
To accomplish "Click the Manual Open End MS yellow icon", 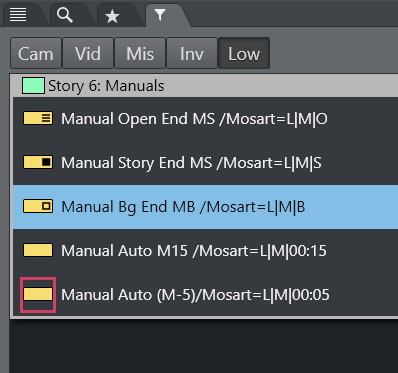I will click(38, 118).
